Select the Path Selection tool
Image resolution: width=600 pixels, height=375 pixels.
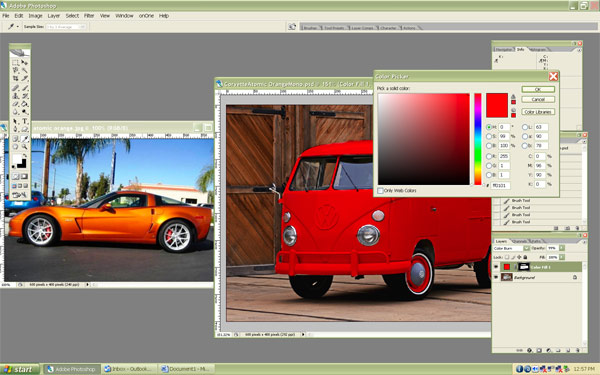pos(15,121)
